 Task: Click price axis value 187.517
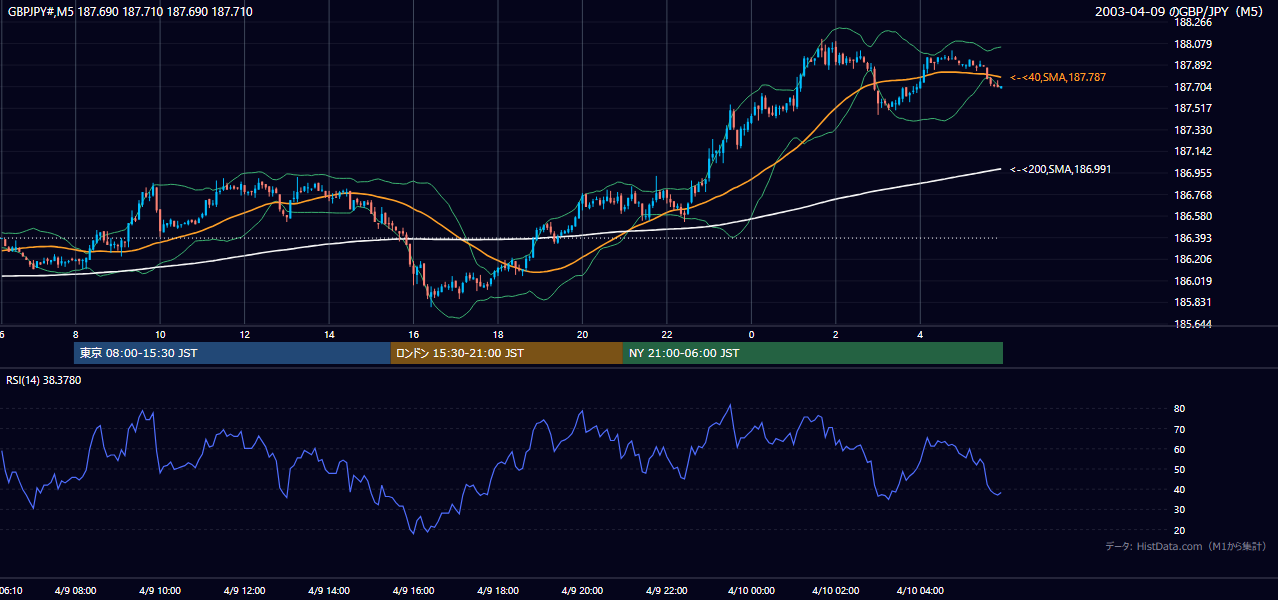(1193, 108)
